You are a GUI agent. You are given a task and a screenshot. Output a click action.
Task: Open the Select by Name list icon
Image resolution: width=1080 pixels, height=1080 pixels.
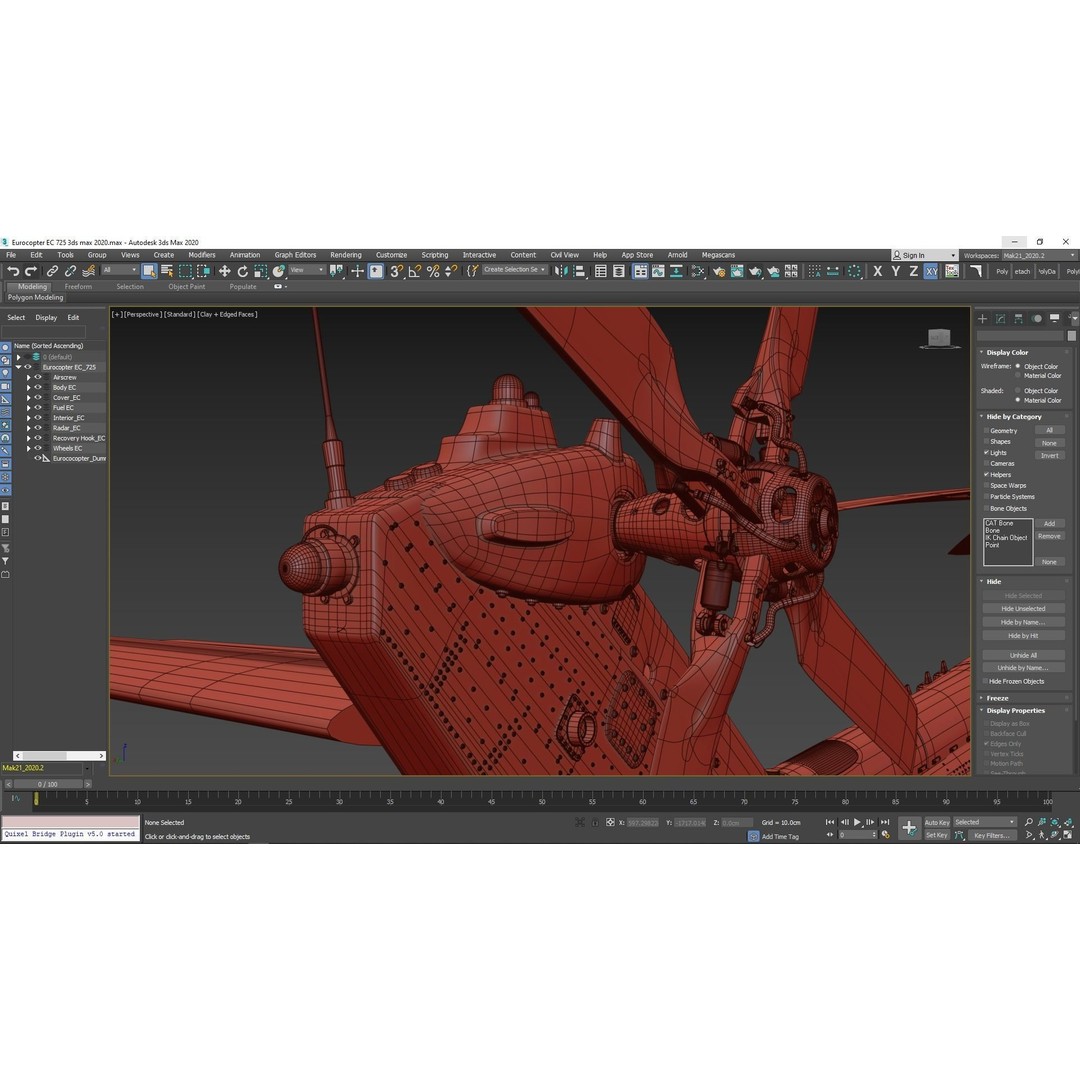pyautogui.click(x=167, y=271)
